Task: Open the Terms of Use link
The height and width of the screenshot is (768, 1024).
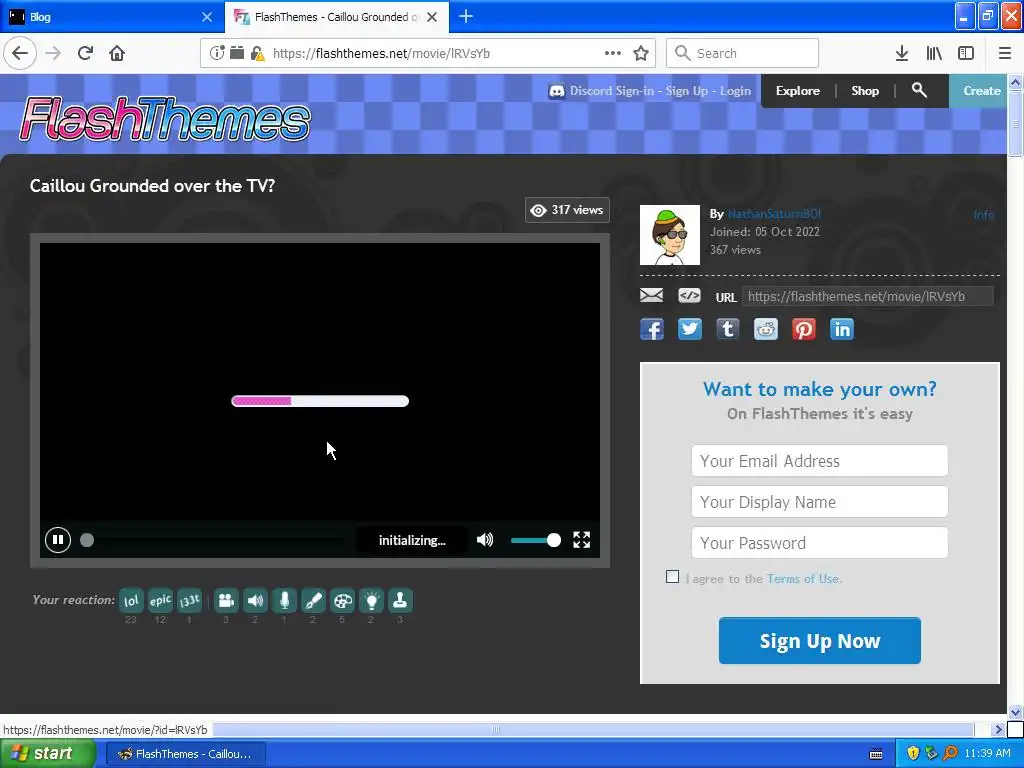Action: coord(803,579)
